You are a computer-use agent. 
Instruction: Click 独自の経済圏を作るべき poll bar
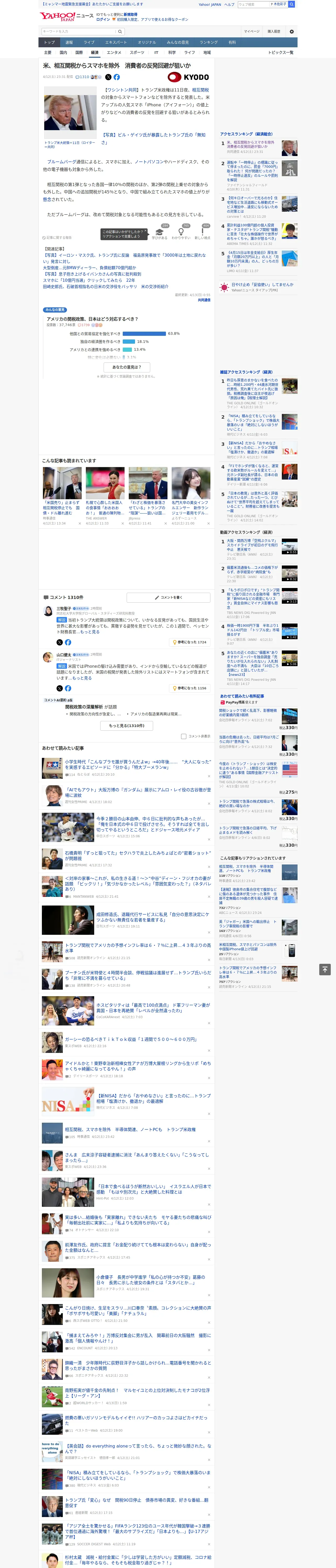click(x=129, y=342)
